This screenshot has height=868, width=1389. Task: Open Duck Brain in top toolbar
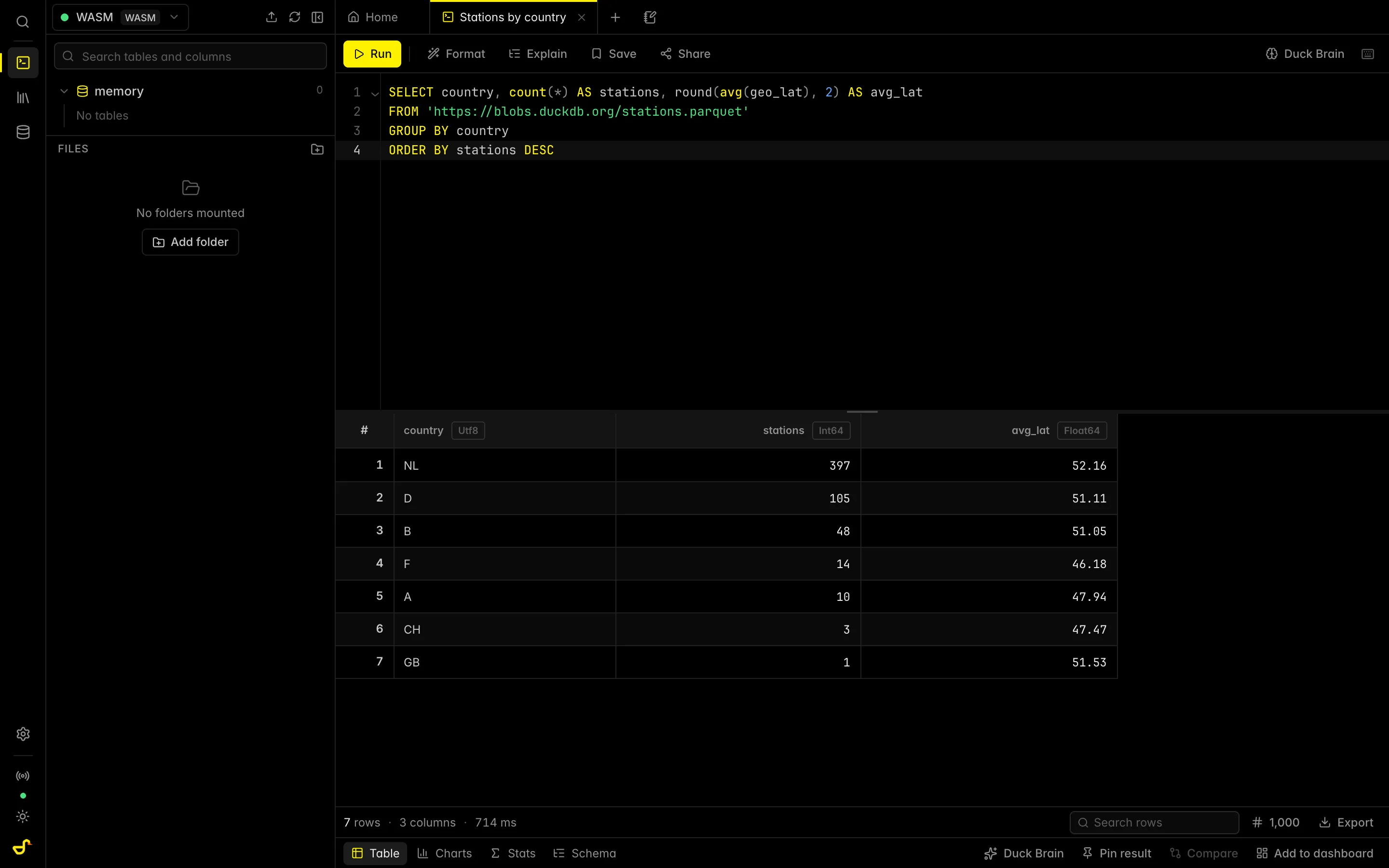(x=1305, y=54)
